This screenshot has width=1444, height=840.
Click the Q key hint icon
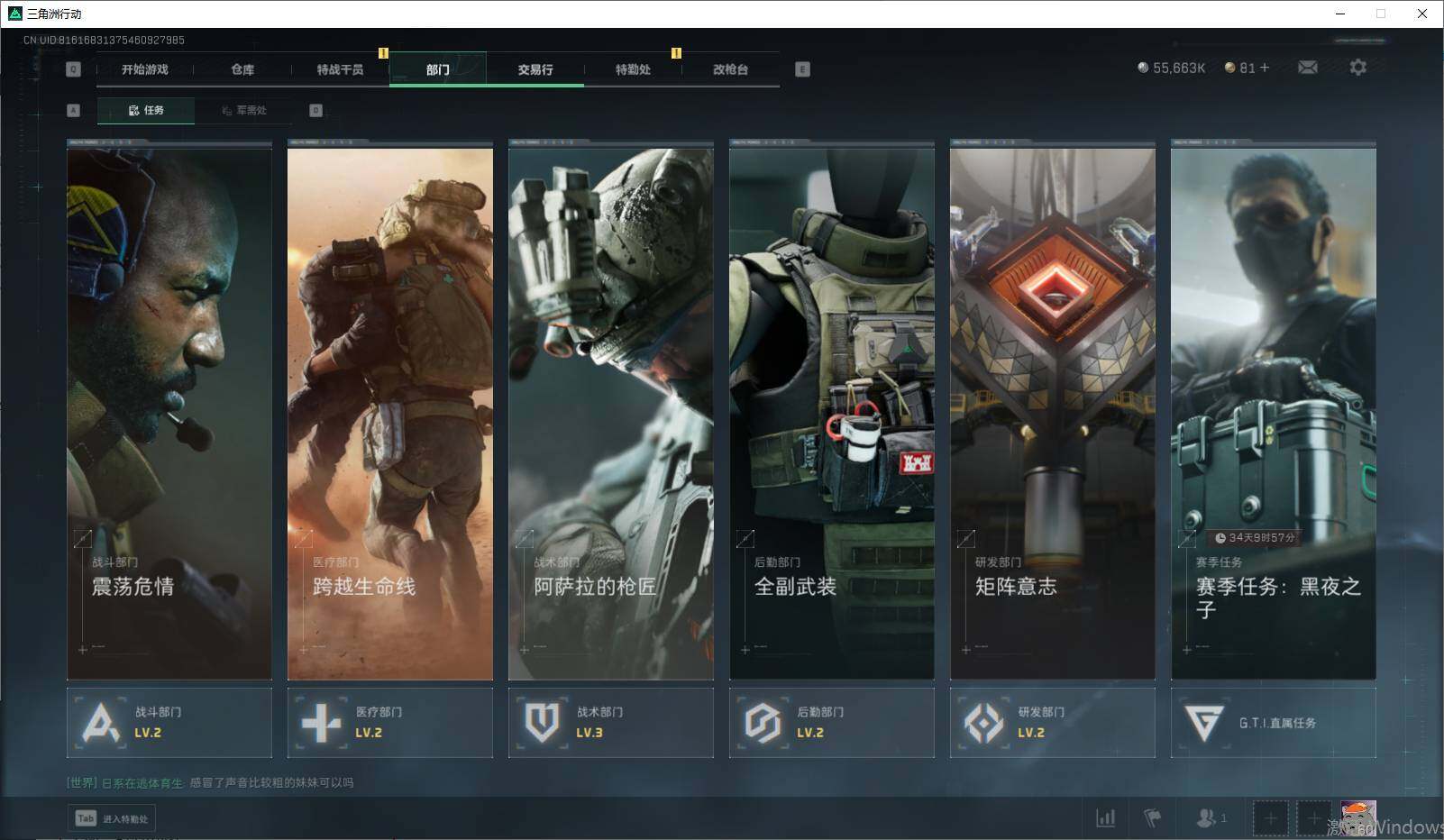click(74, 69)
